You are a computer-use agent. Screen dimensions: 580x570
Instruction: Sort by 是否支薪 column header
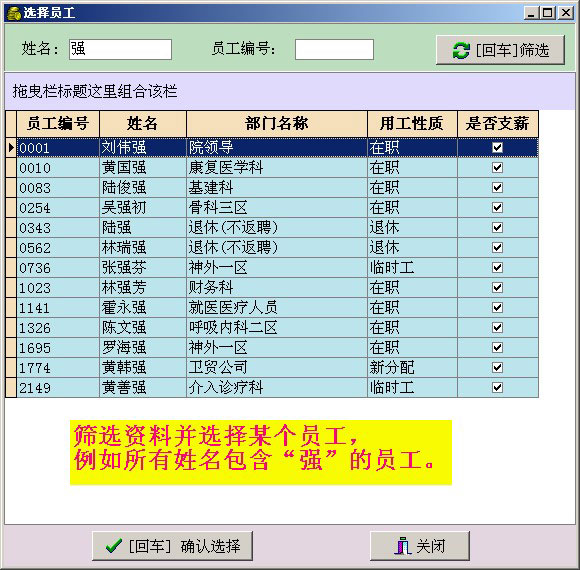click(x=498, y=124)
